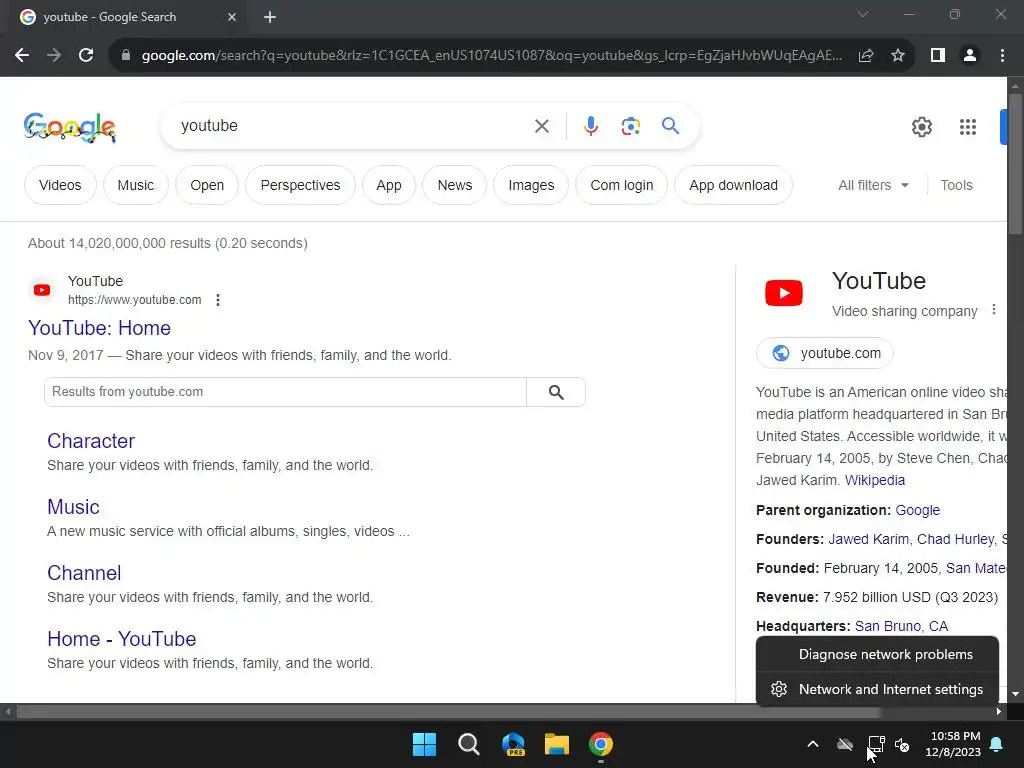Viewport: 1024px width, 768px height.
Task: Bookmark this tab with the star icon
Action: click(898, 56)
